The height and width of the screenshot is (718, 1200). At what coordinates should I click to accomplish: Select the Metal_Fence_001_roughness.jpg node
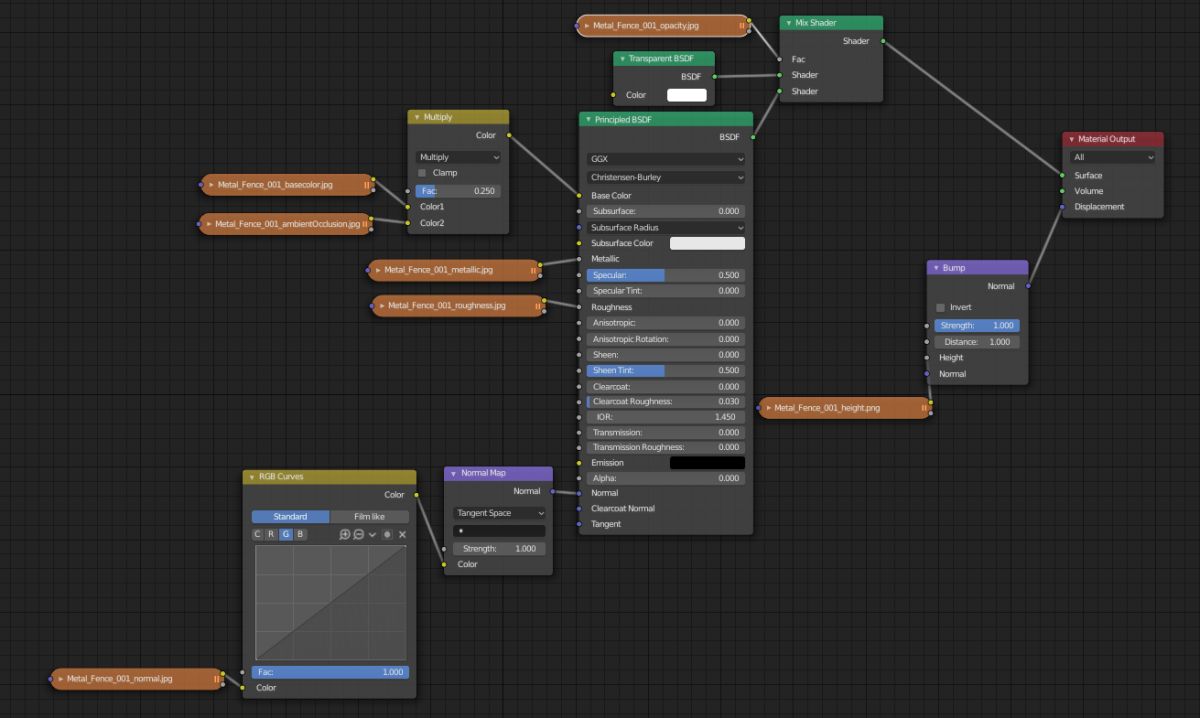click(459, 305)
